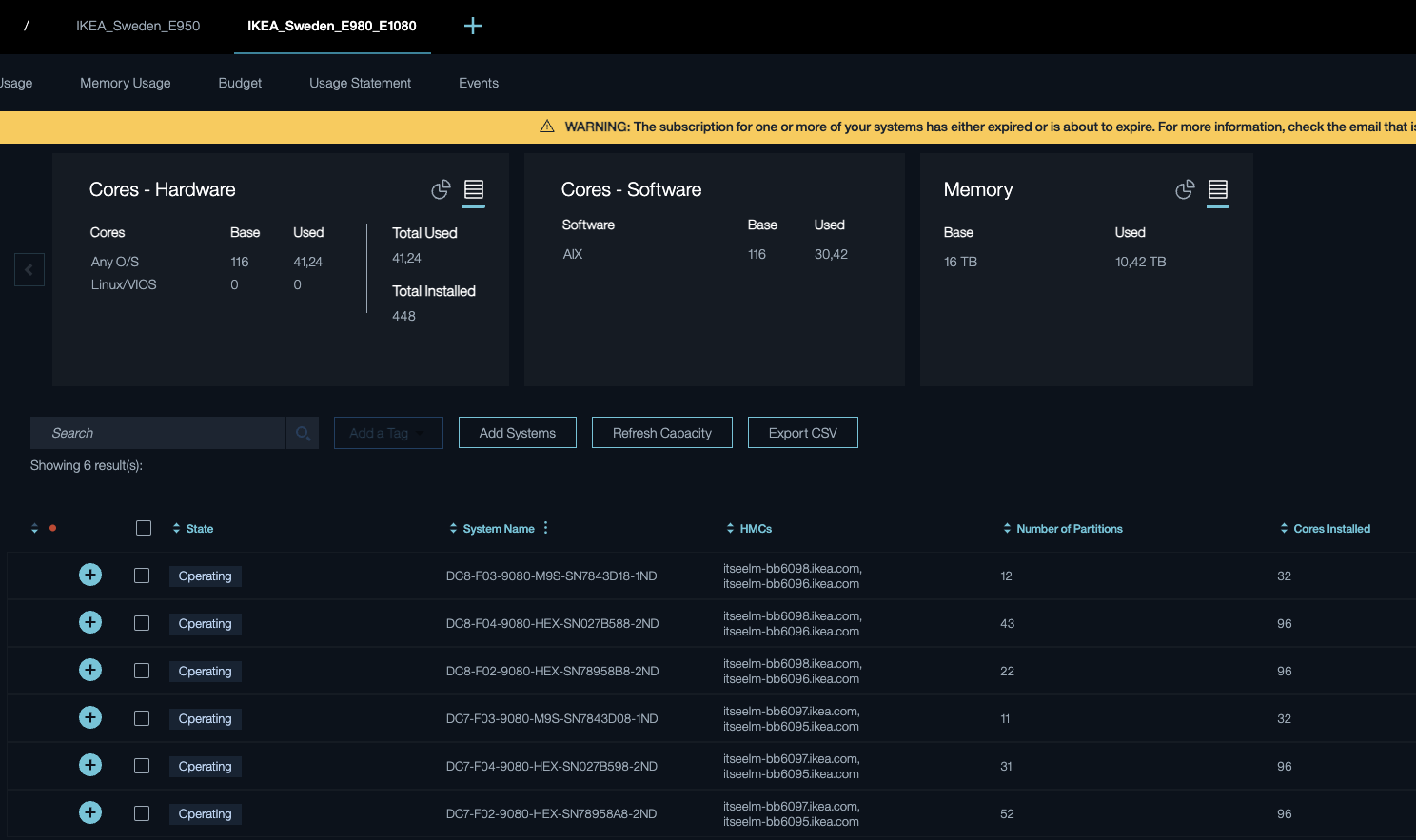
Task: Expand row DC8-F04-9080-HEX-SN027B588-2ND details
Action: (x=90, y=622)
